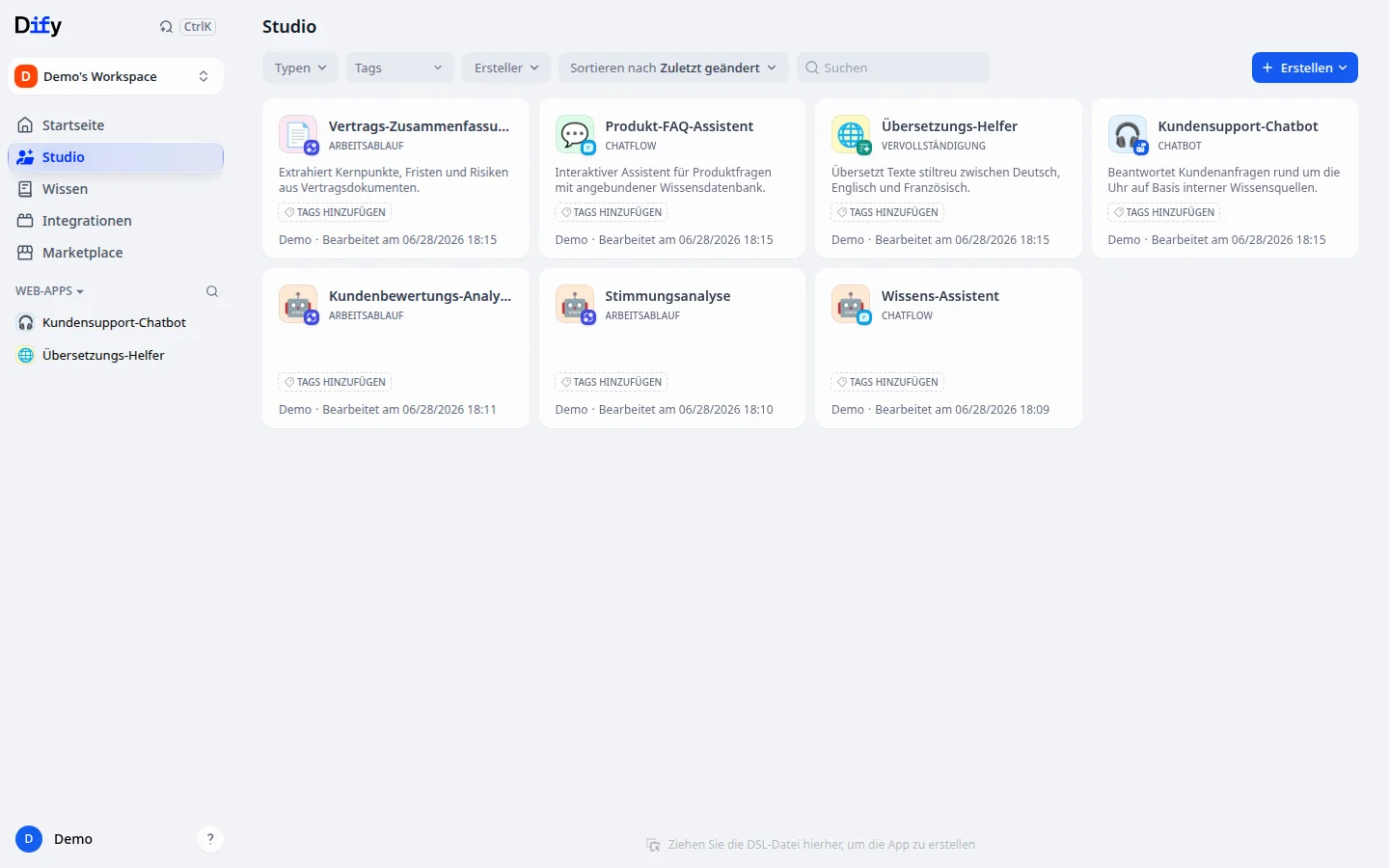This screenshot has width=1389, height=868.
Task: Click the DSL-Datei drop hint text
Action: (821, 845)
